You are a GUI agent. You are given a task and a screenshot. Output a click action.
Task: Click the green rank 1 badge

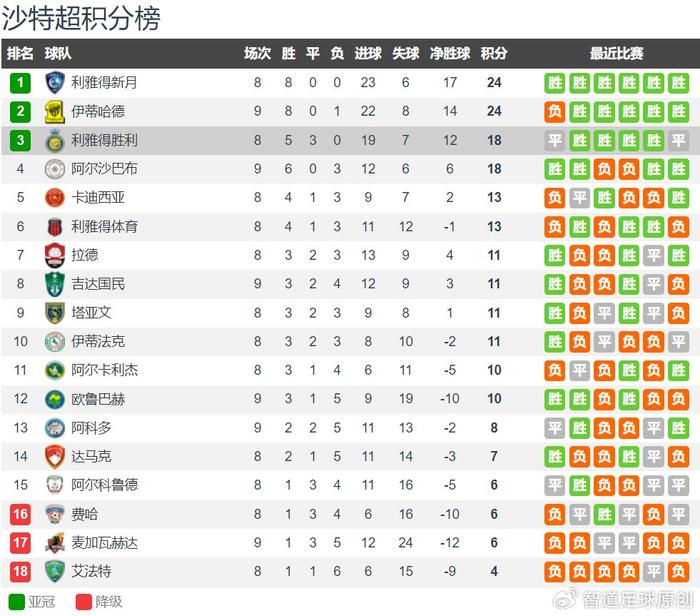click(20, 83)
